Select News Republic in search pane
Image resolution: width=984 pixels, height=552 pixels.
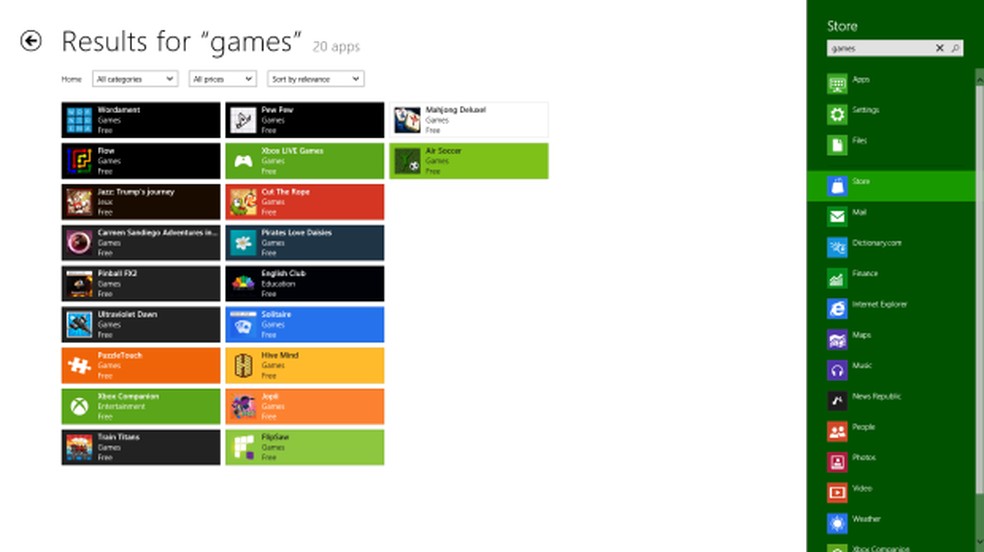tap(891, 400)
